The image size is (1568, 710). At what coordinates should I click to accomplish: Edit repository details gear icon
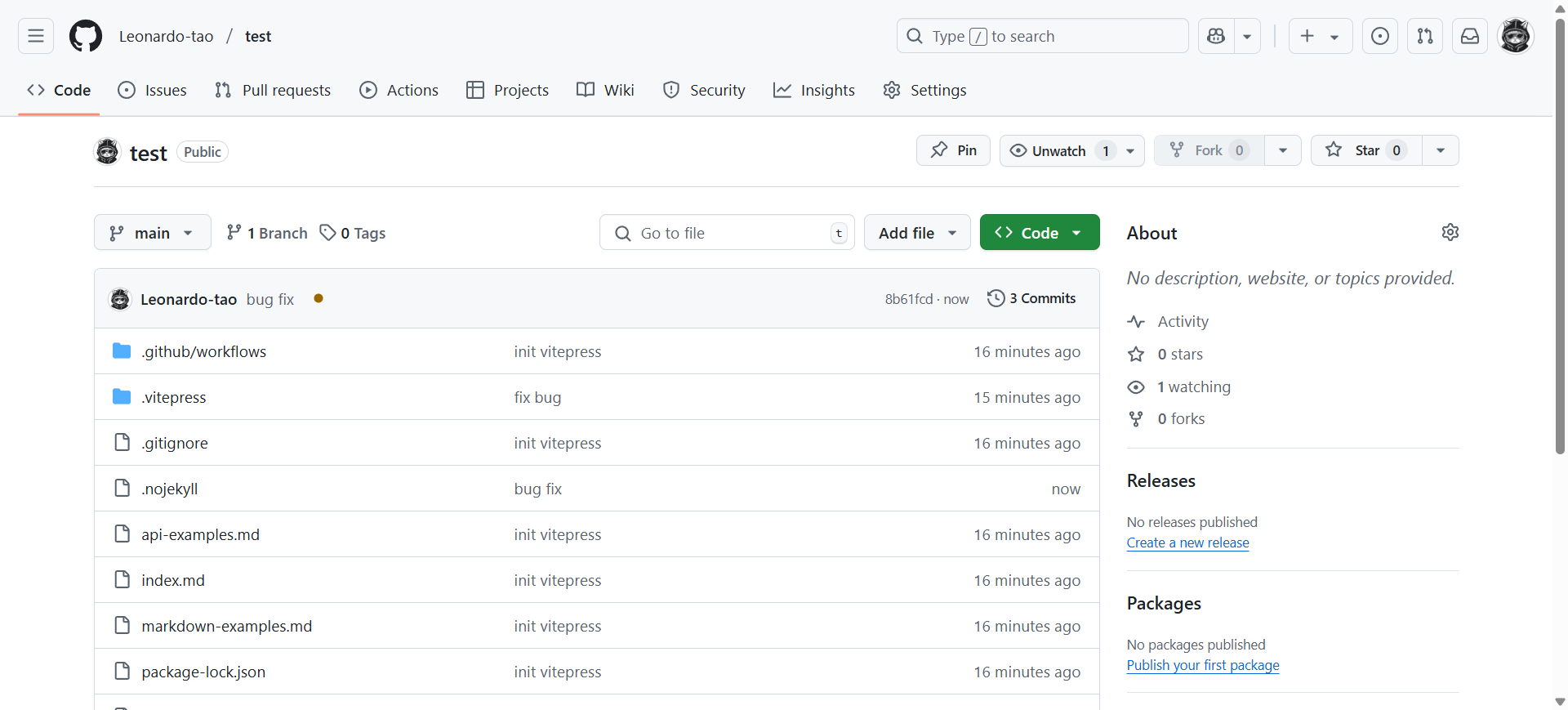pos(1450,232)
